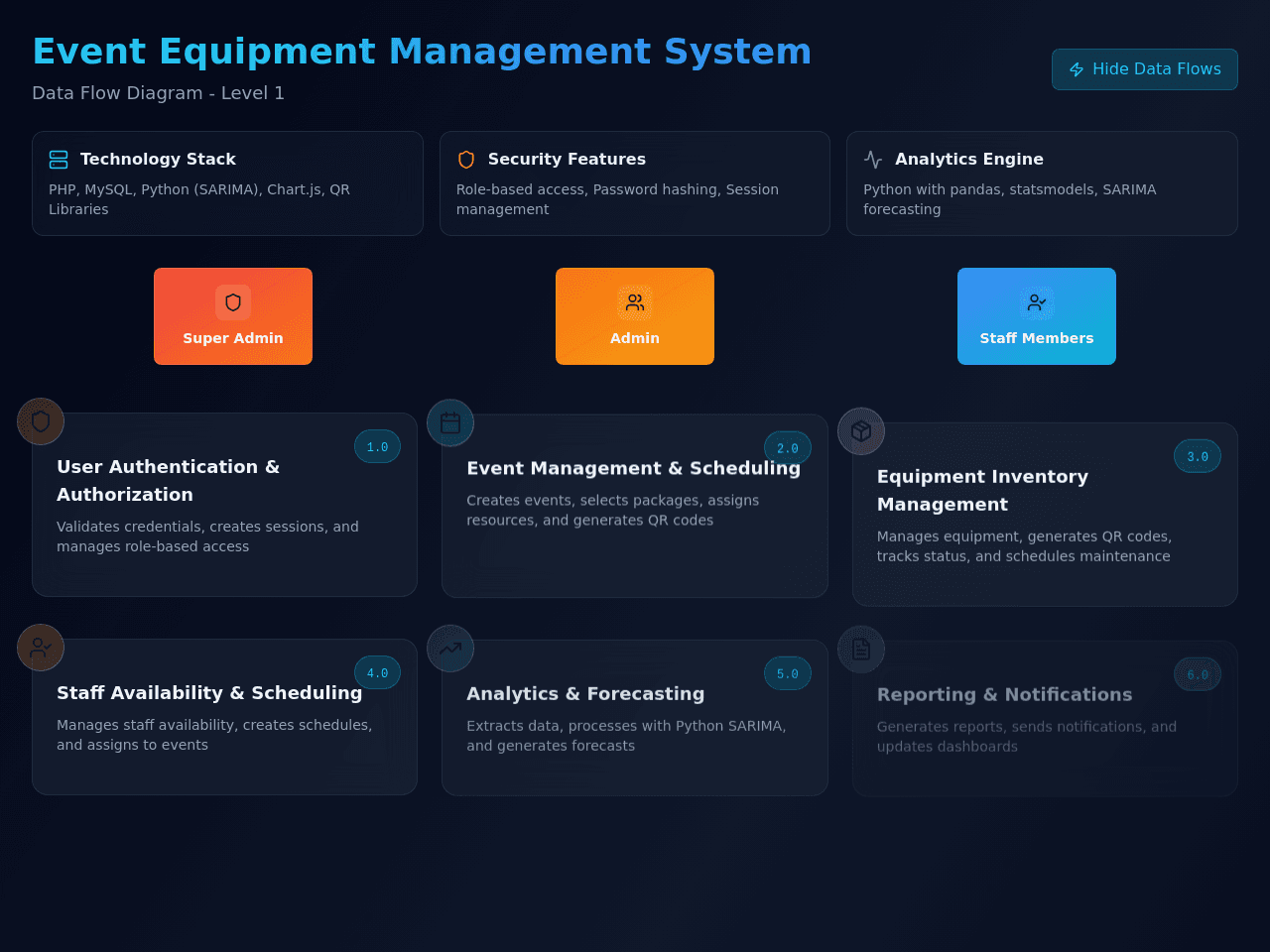Click the 5.0 process number badge

(788, 673)
